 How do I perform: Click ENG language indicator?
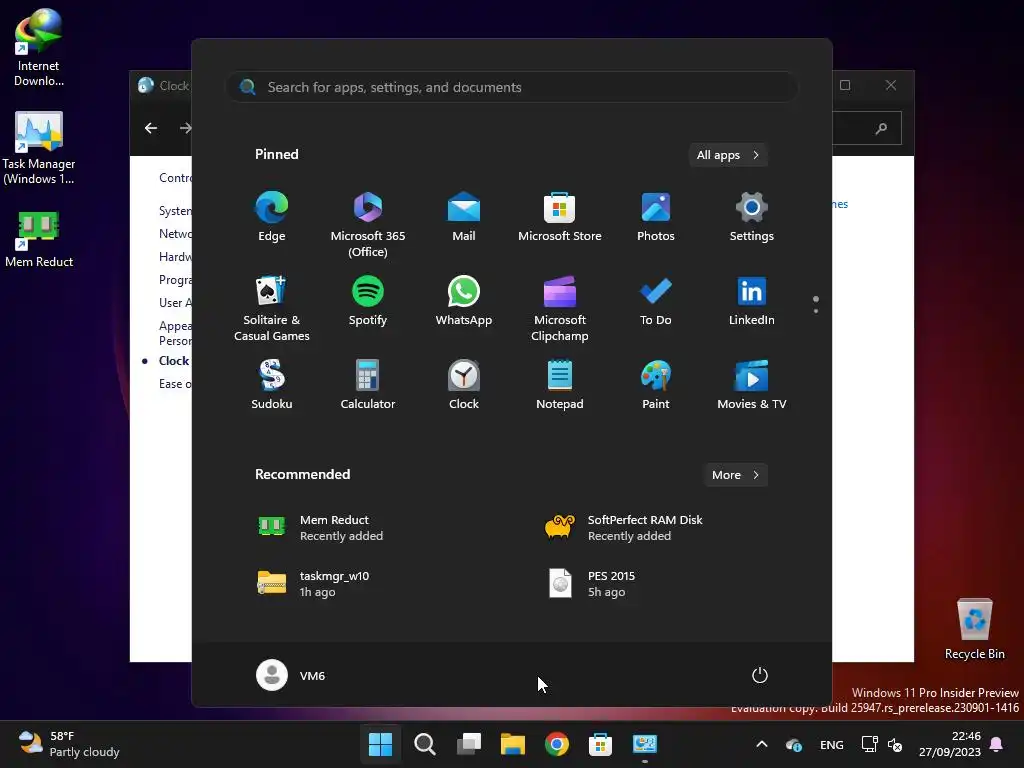(x=831, y=744)
